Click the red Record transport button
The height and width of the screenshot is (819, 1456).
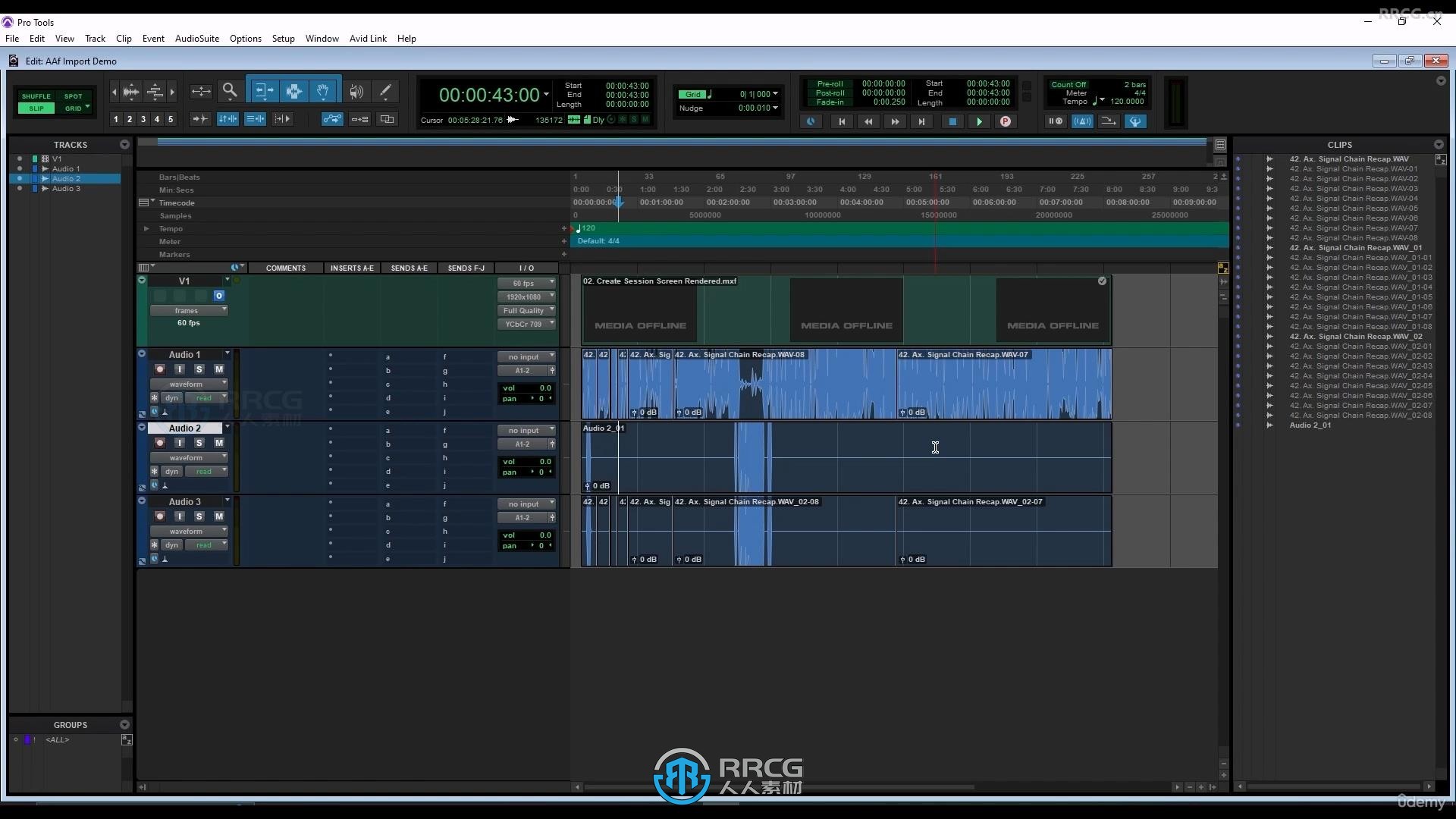tap(1006, 121)
